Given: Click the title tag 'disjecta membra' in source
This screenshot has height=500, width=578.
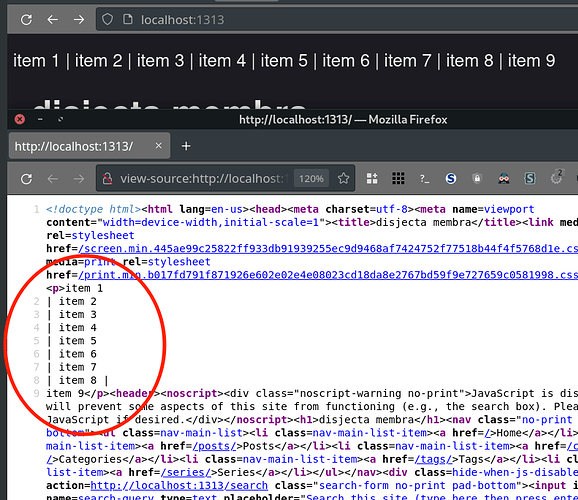Looking at the screenshot, I should click(x=424, y=222).
